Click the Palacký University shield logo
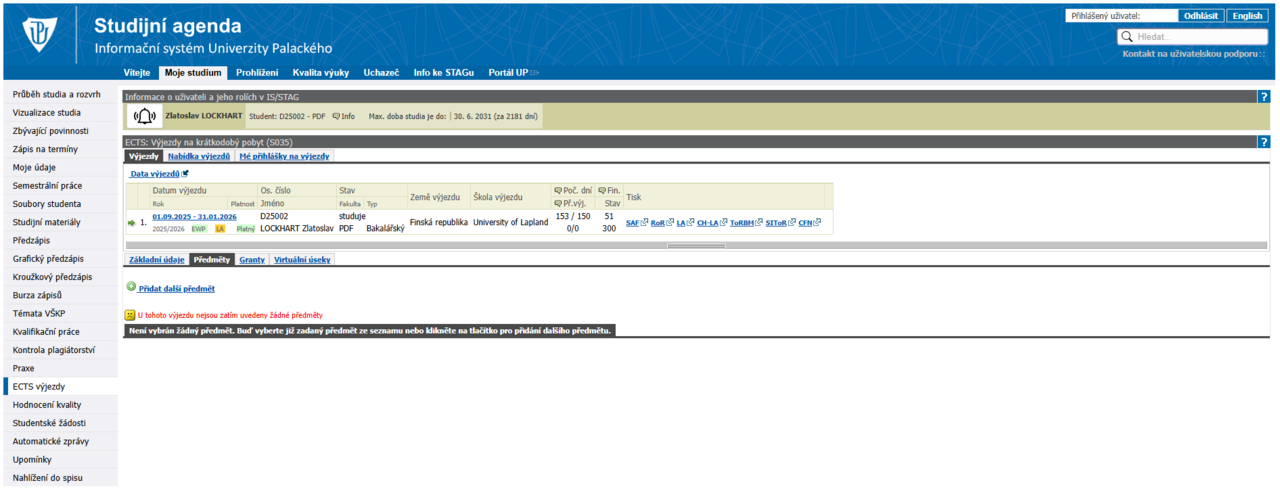 pyautogui.click(x=41, y=37)
